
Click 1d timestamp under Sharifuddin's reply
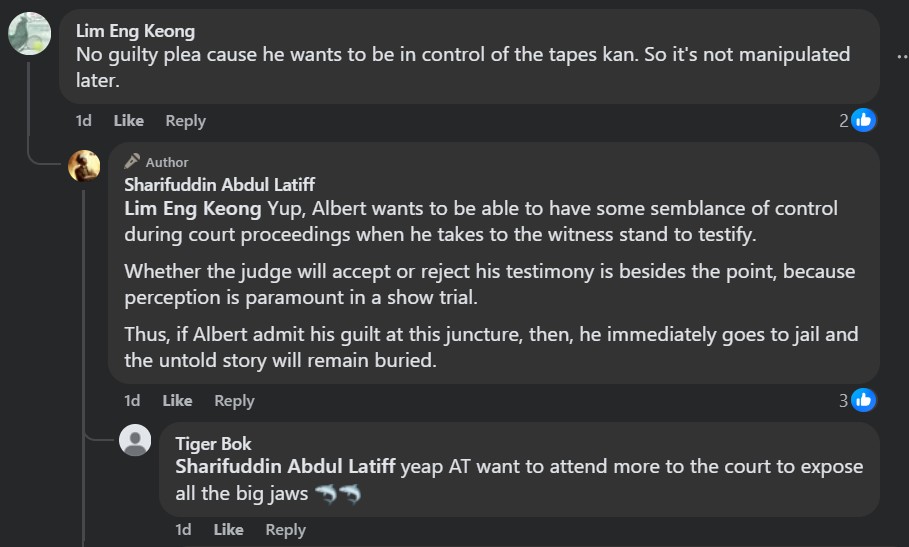tap(132, 400)
